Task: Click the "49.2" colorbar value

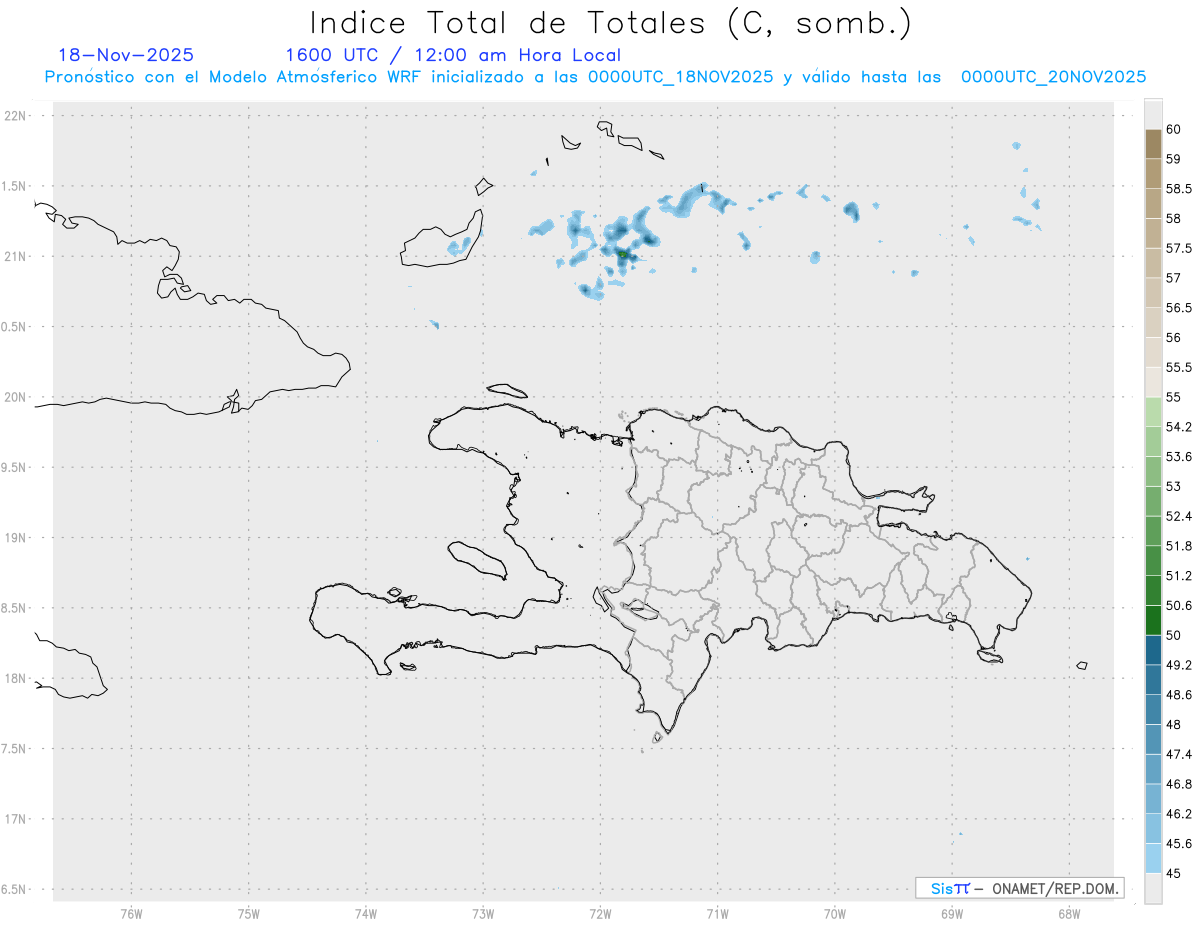Action: pyautogui.click(x=1178, y=665)
